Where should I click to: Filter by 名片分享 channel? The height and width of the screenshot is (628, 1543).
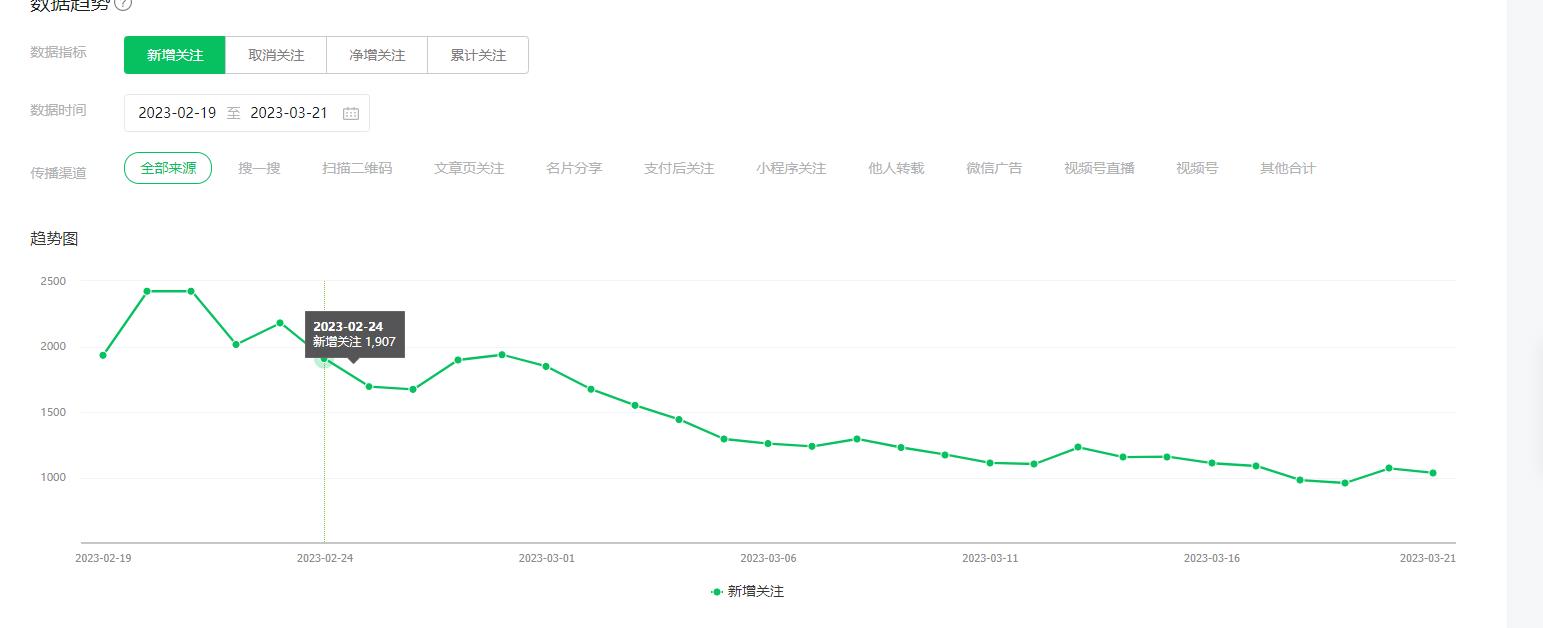pyautogui.click(x=574, y=168)
